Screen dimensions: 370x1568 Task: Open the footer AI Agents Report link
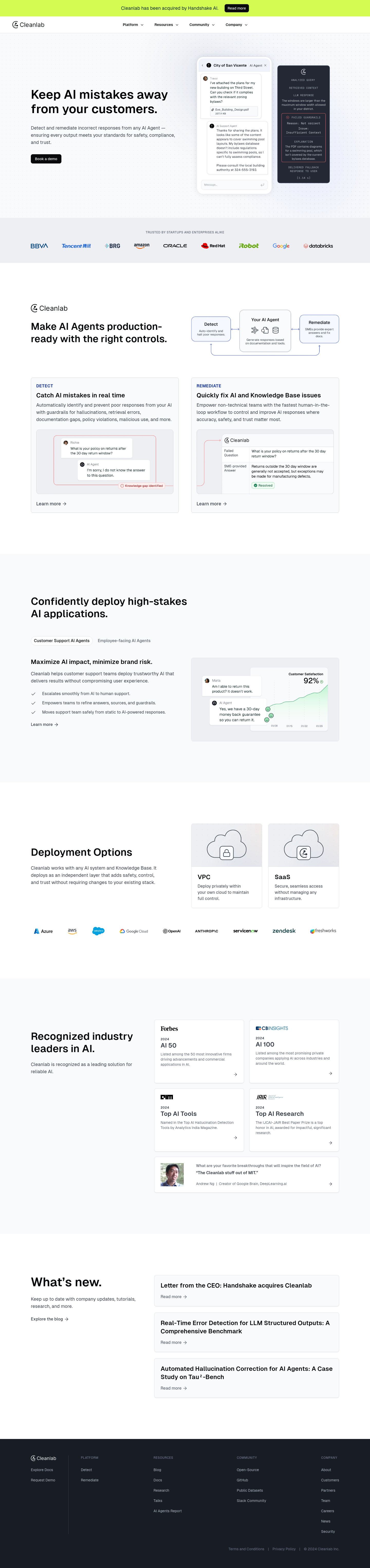[167, 1511]
